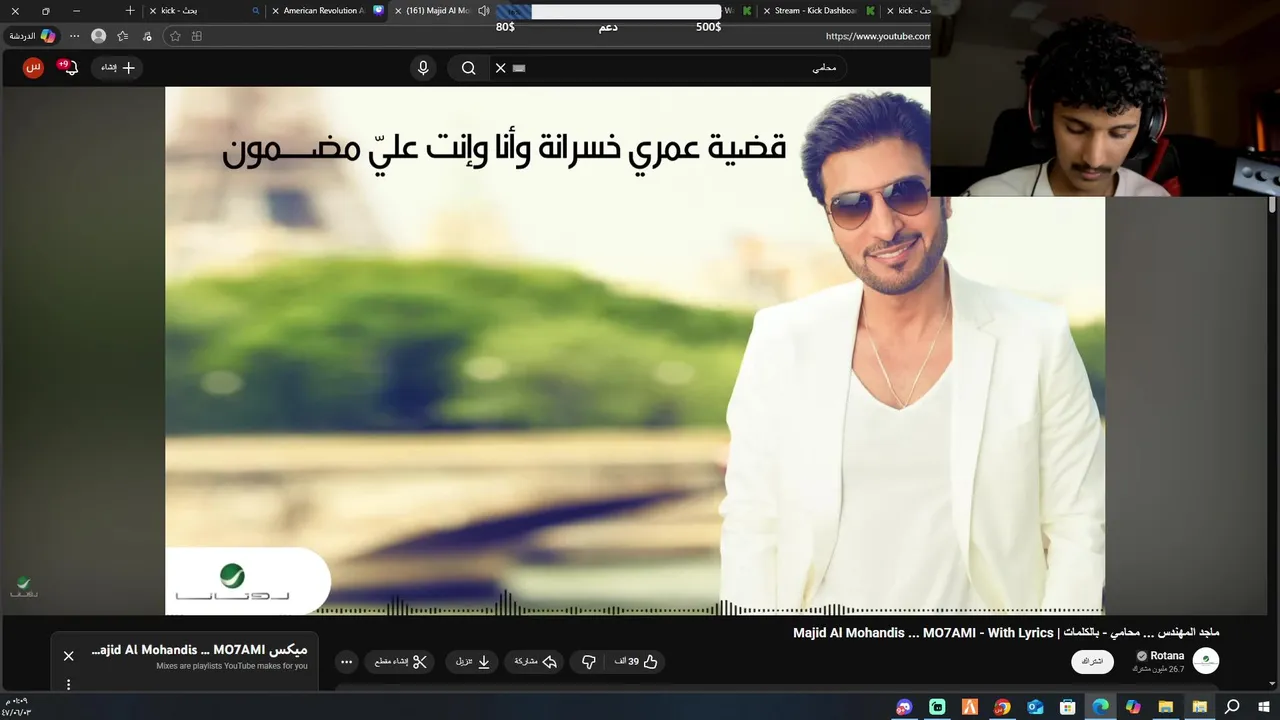Create a clip with the scissors button
The width and height of the screenshot is (1280, 720).
[x=401, y=662]
